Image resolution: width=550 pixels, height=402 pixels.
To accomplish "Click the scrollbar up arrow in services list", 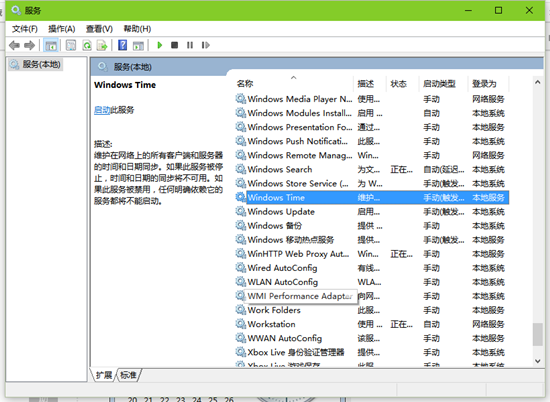I will pos(537,82).
